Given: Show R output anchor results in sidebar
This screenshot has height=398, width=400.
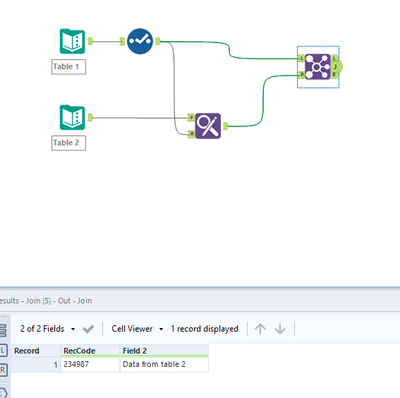Looking at the screenshot, I should click(x=3, y=370).
